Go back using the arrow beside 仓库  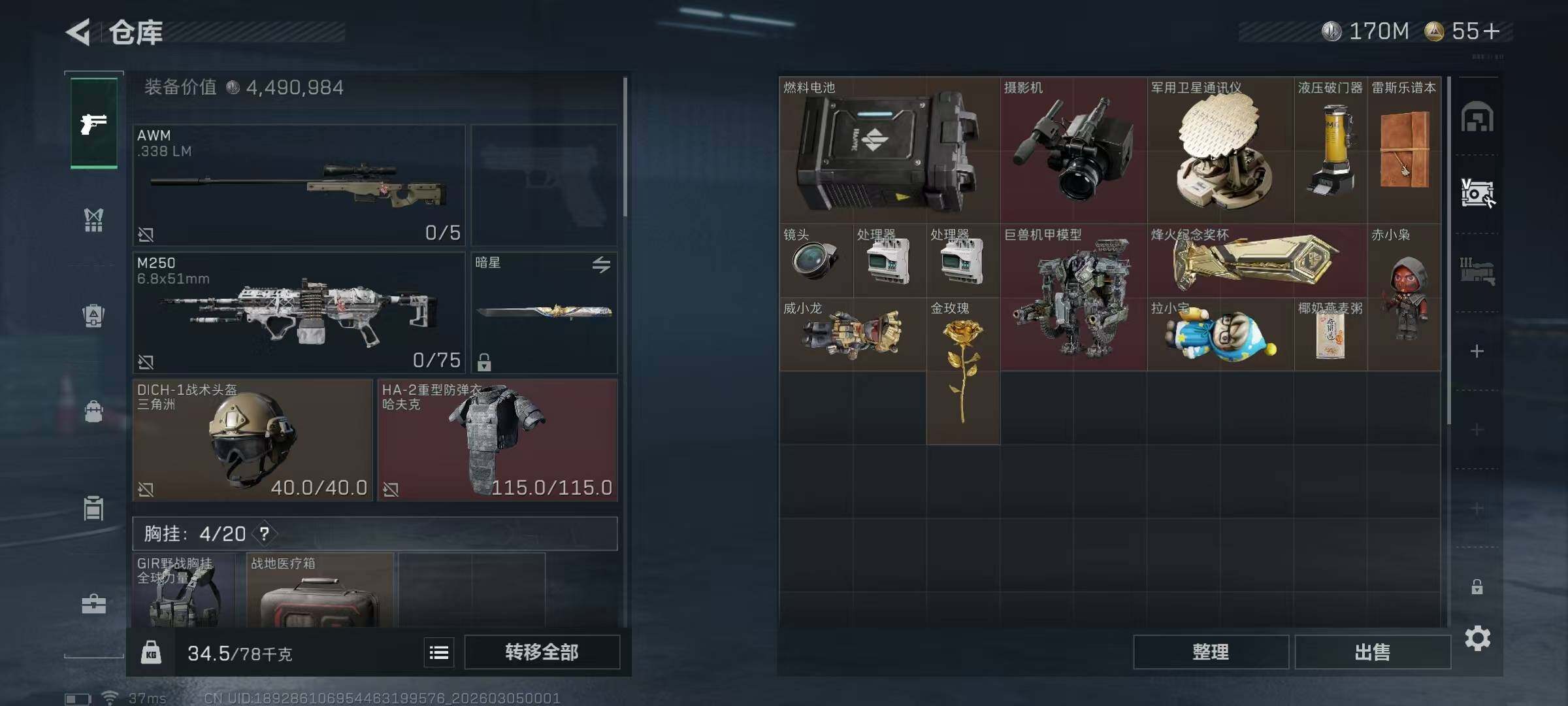point(78,32)
